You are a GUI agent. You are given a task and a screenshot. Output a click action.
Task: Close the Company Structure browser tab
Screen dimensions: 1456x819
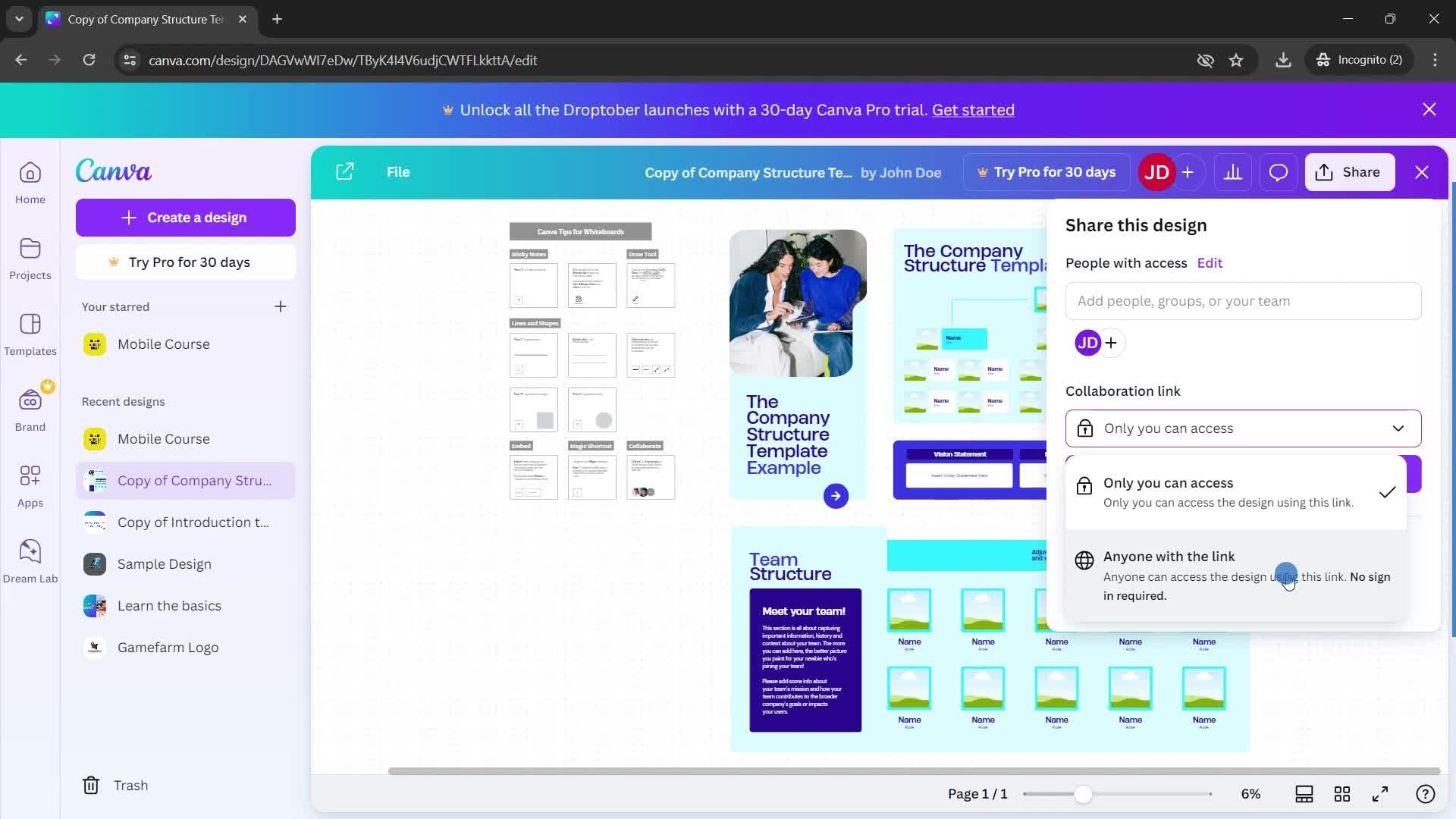243,19
